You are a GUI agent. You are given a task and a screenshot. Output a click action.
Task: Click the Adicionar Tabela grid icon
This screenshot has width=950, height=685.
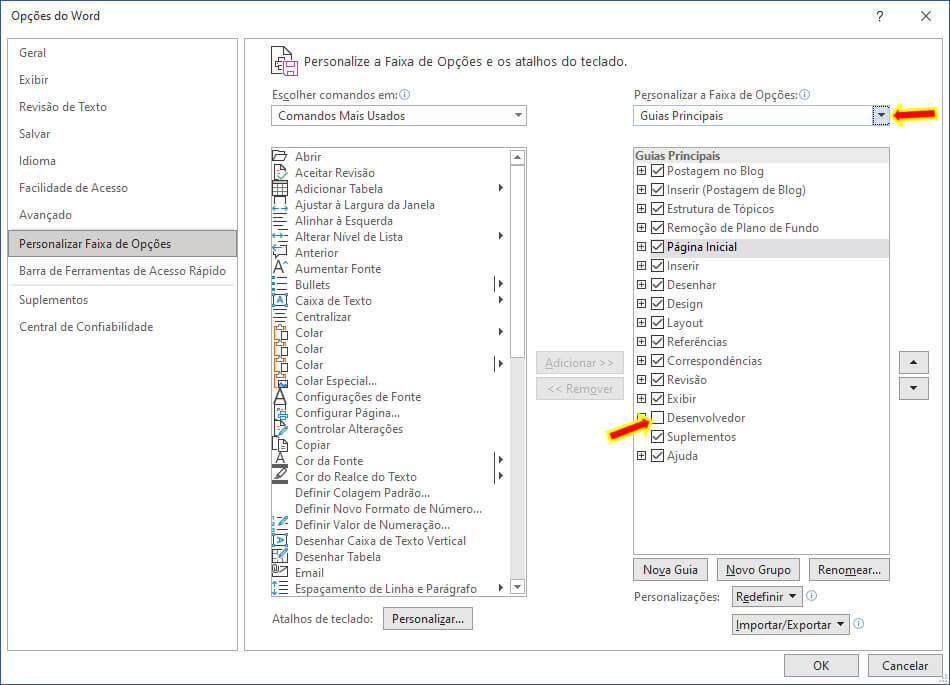279,188
